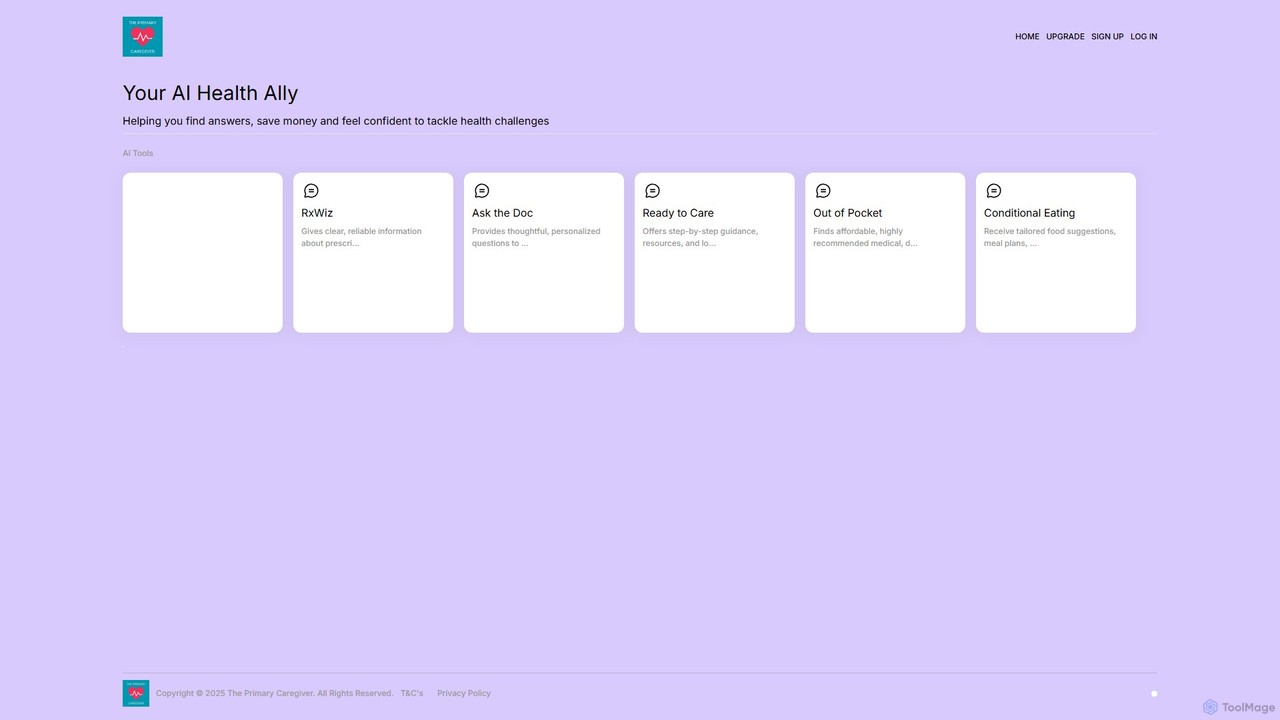Viewport: 1280px width, 720px height.
Task: Open the Ask the Doc tool title
Action: [x=502, y=213]
